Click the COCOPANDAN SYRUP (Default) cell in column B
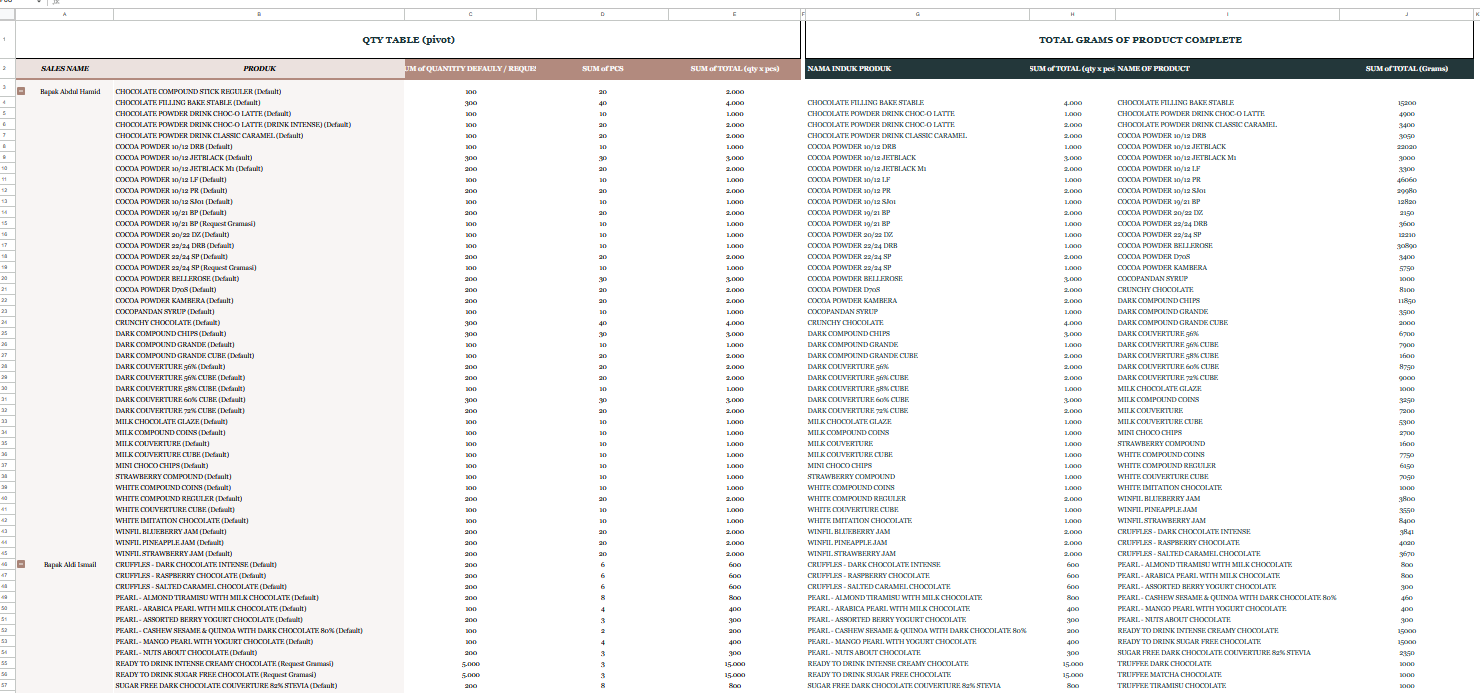1480x693 pixels. pos(165,311)
